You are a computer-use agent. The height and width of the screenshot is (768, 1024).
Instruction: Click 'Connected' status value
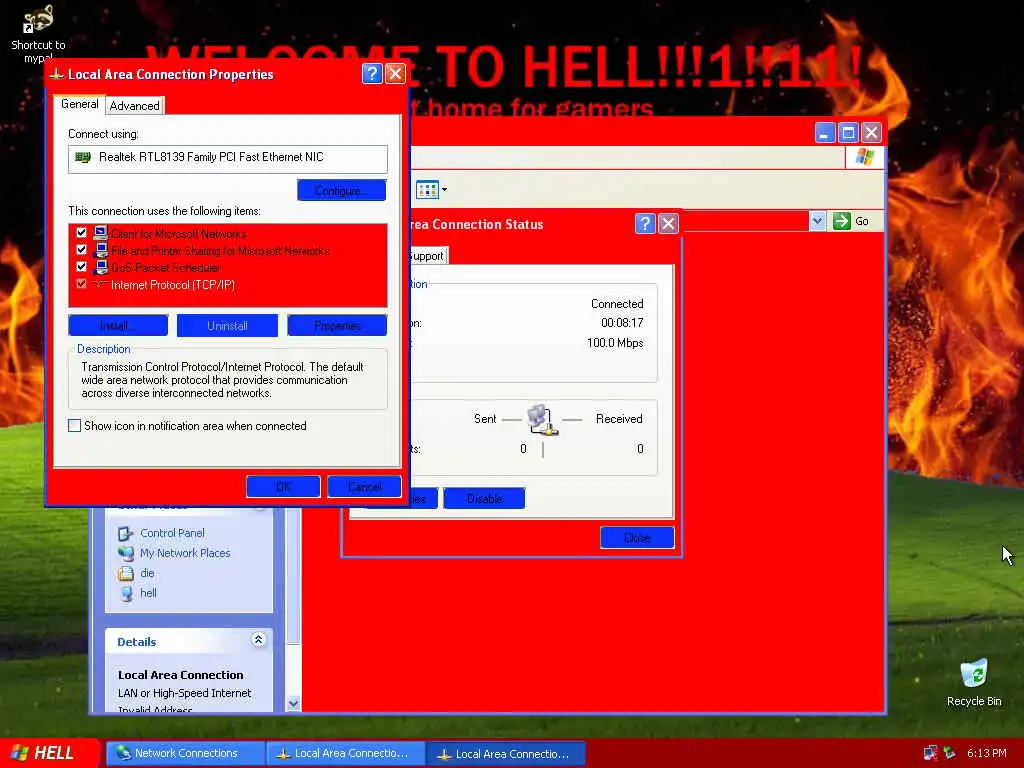point(617,304)
